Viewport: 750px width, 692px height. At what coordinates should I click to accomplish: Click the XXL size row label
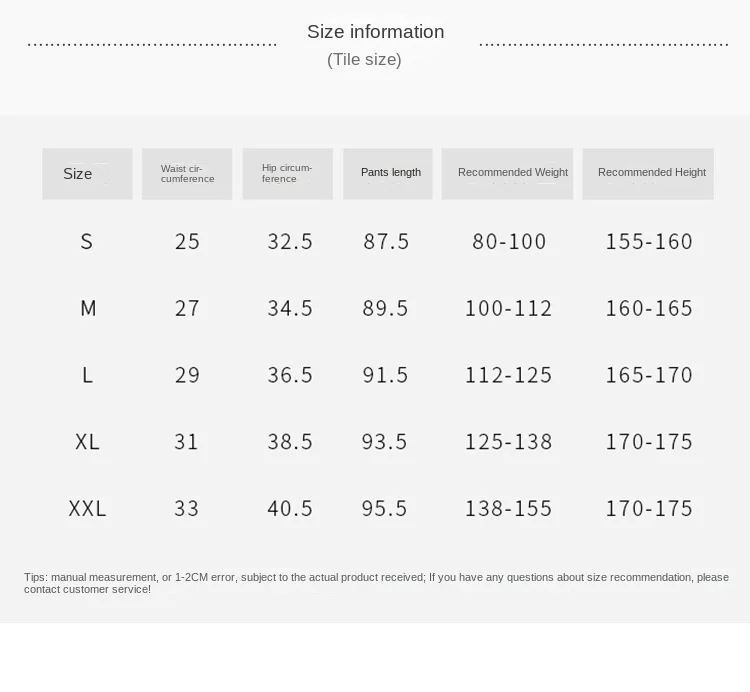87,508
